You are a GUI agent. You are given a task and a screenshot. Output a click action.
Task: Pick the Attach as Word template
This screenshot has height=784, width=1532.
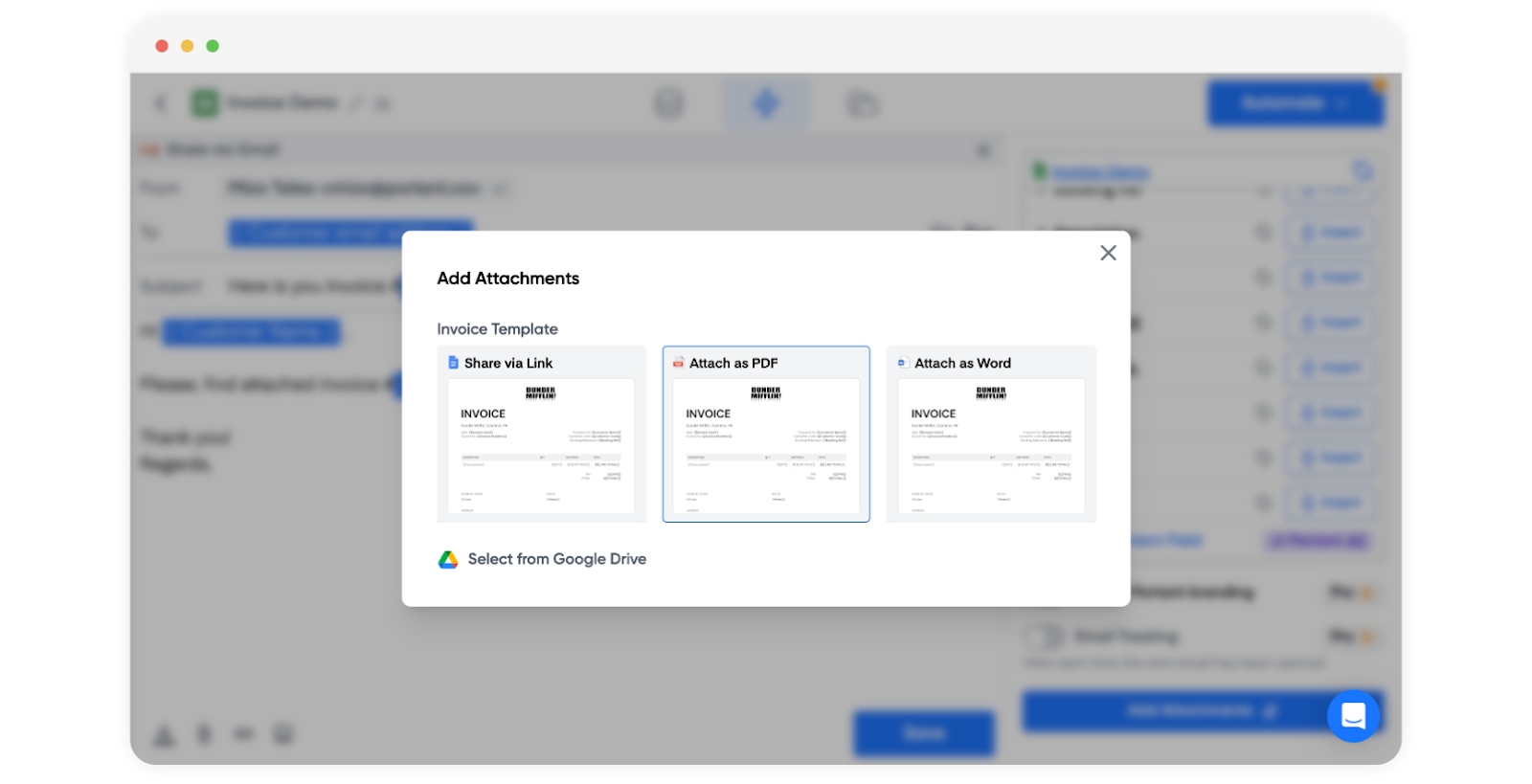pos(991,434)
